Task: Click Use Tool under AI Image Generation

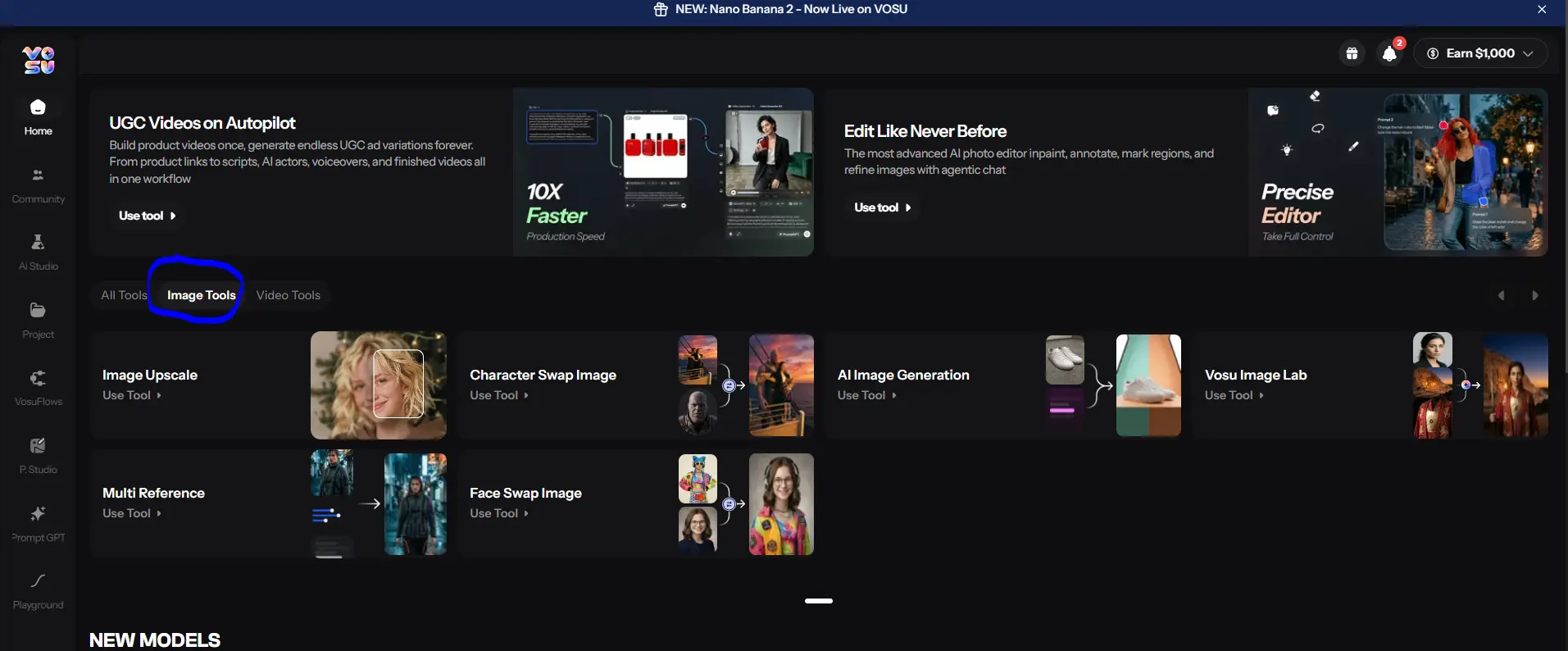Action: (x=867, y=395)
